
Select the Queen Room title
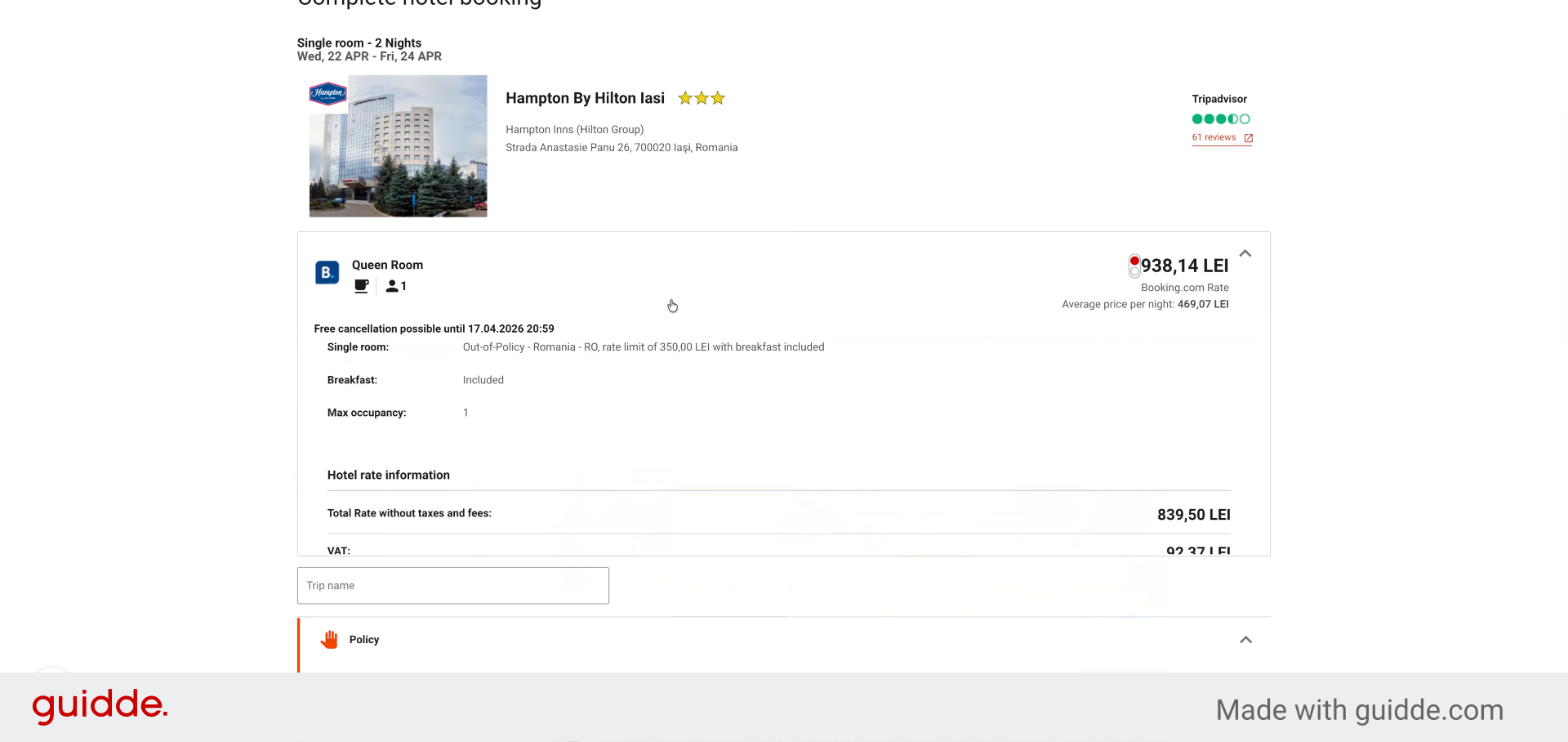point(387,265)
